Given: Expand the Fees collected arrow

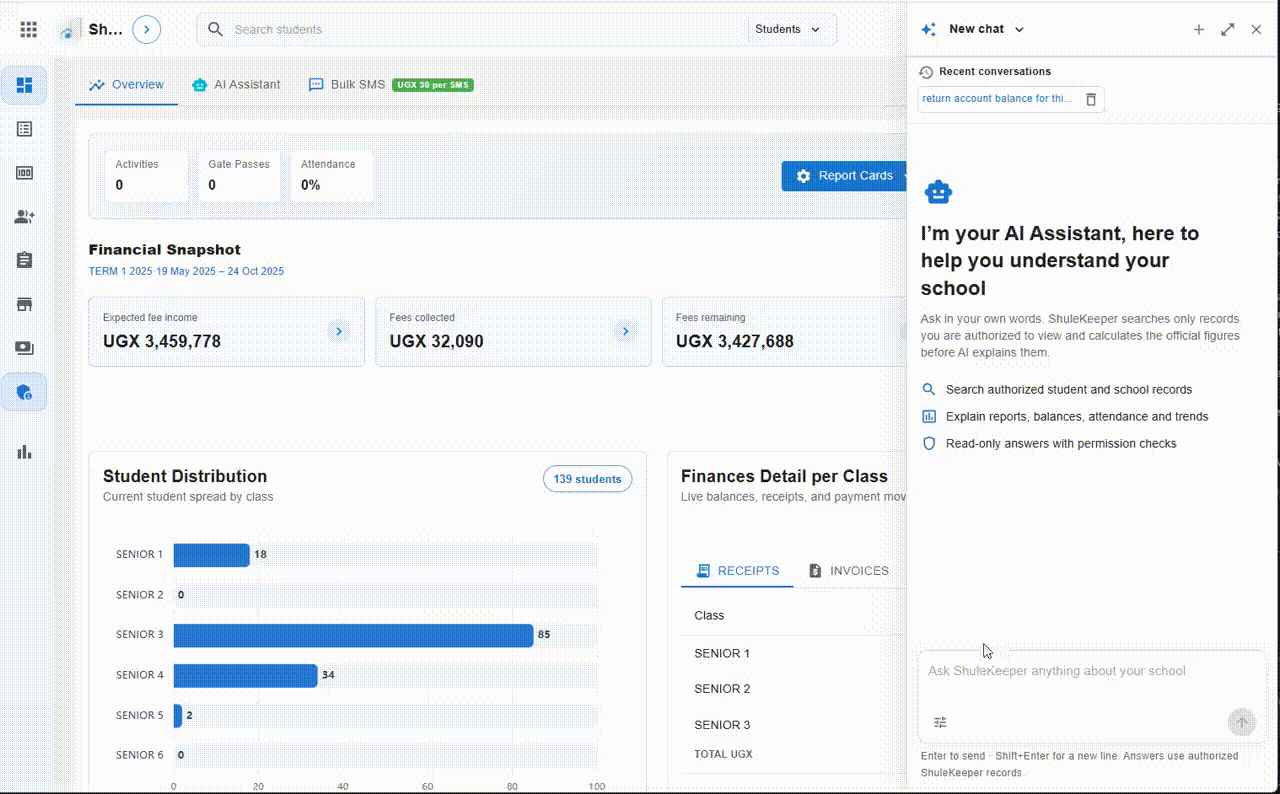Looking at the screenshot, I should tap(625, 331).
